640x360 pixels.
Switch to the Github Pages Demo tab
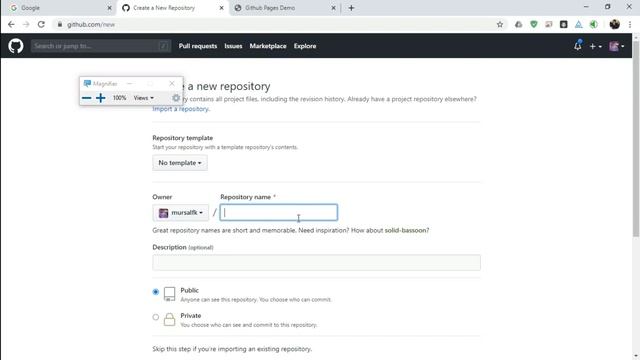click(285, 8)
